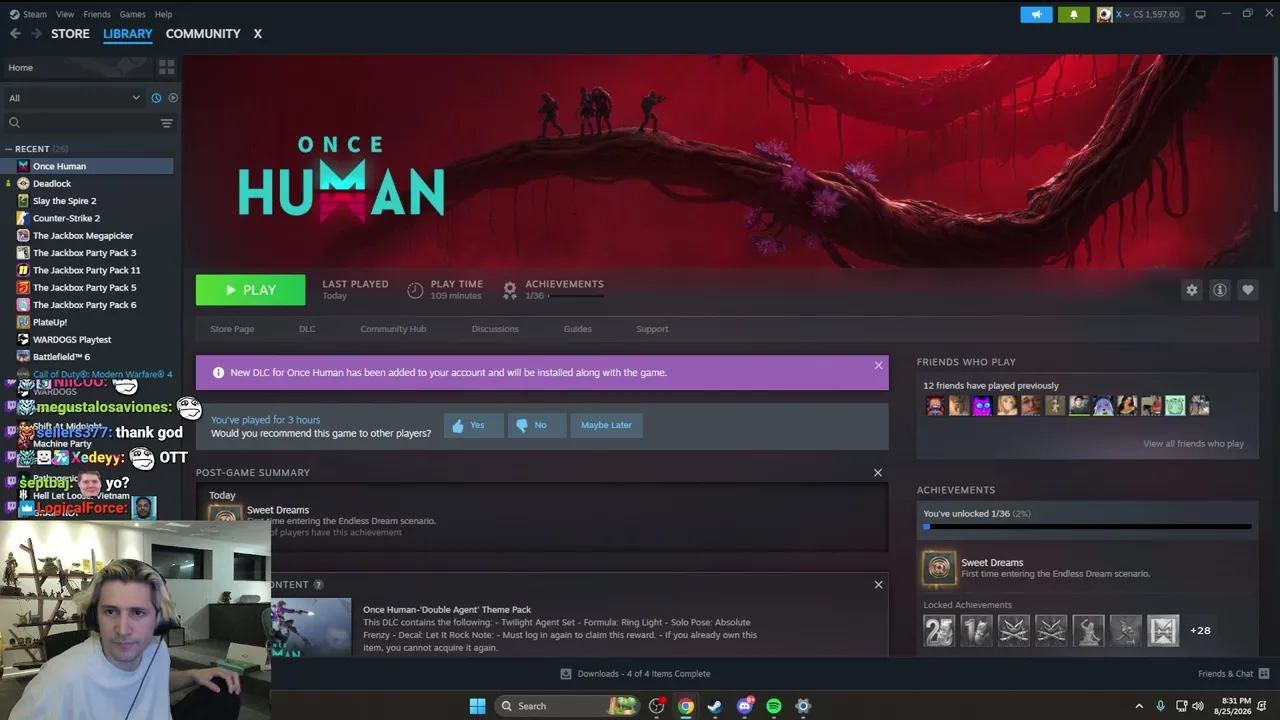Open the Support link
Screen dimensions: 1280x720
tap(652, 329)
